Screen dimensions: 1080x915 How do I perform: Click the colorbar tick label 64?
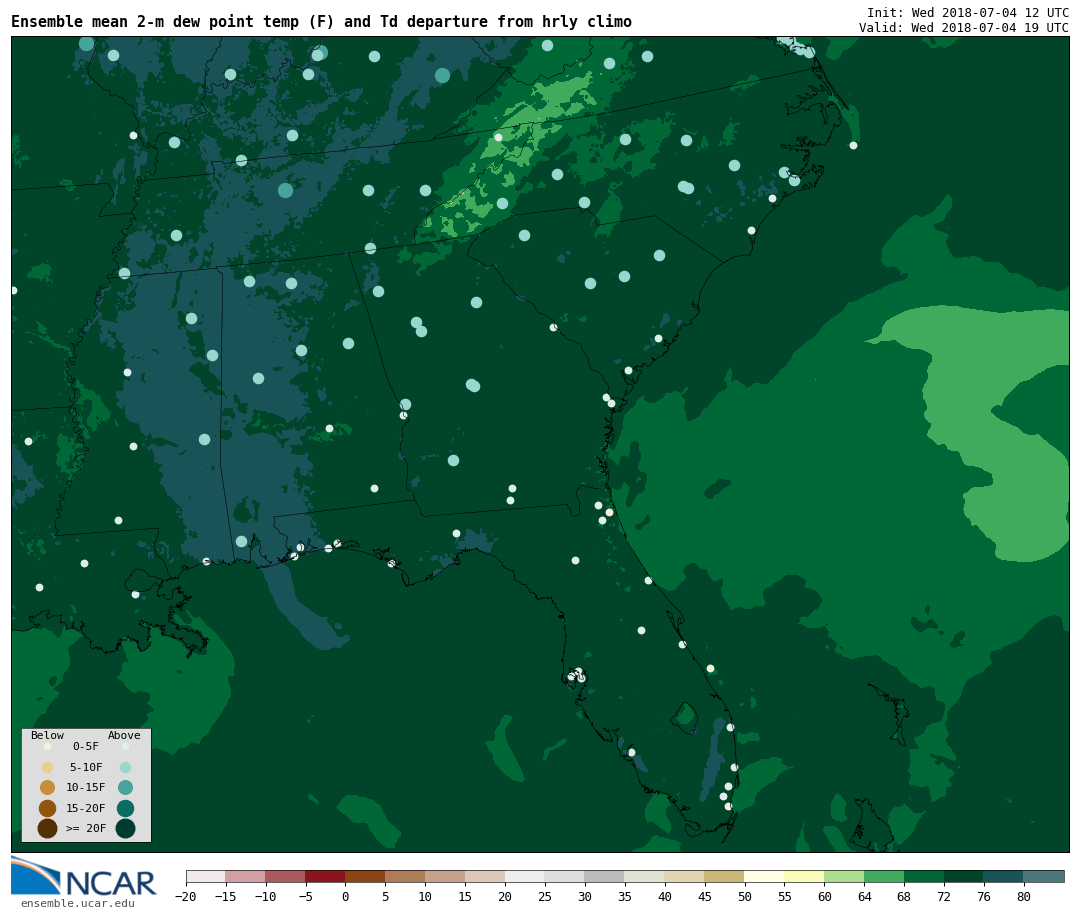click(864, 896)
